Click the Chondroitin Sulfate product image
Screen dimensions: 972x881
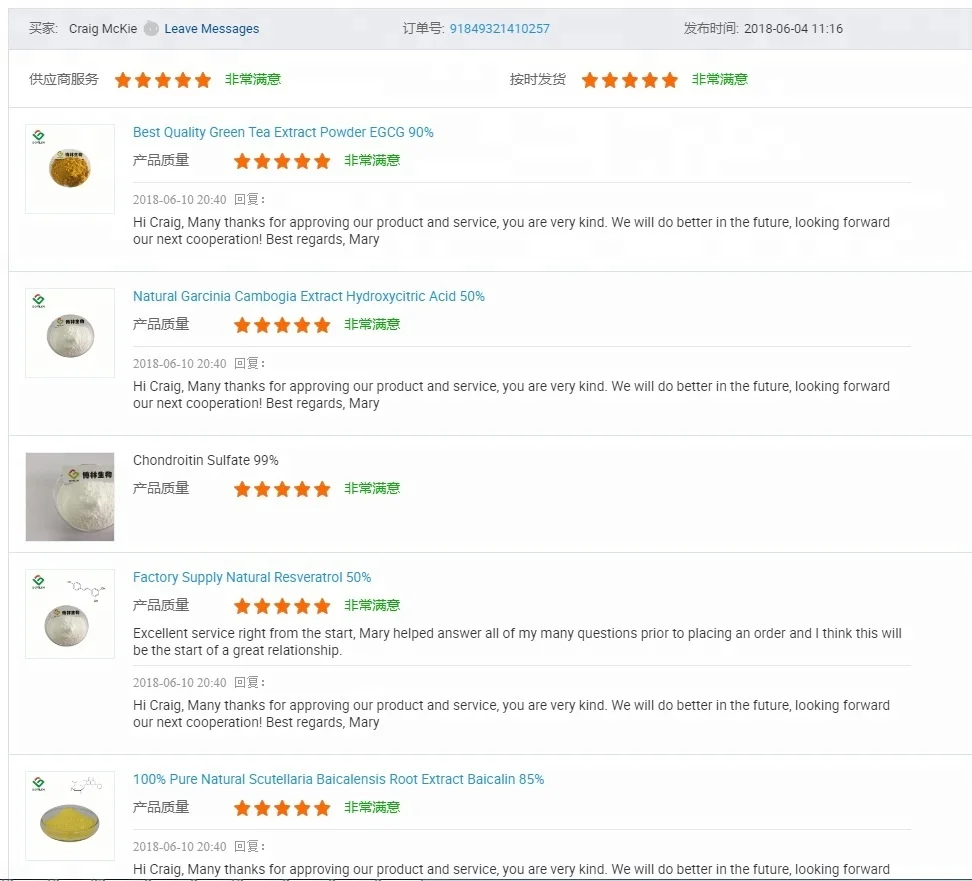tap(69, 497)
